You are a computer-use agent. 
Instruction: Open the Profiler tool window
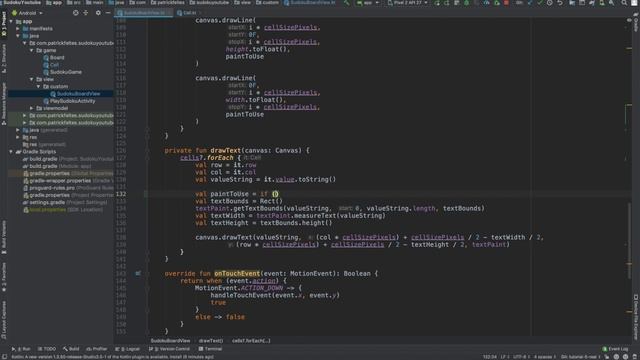coord(97,349)
